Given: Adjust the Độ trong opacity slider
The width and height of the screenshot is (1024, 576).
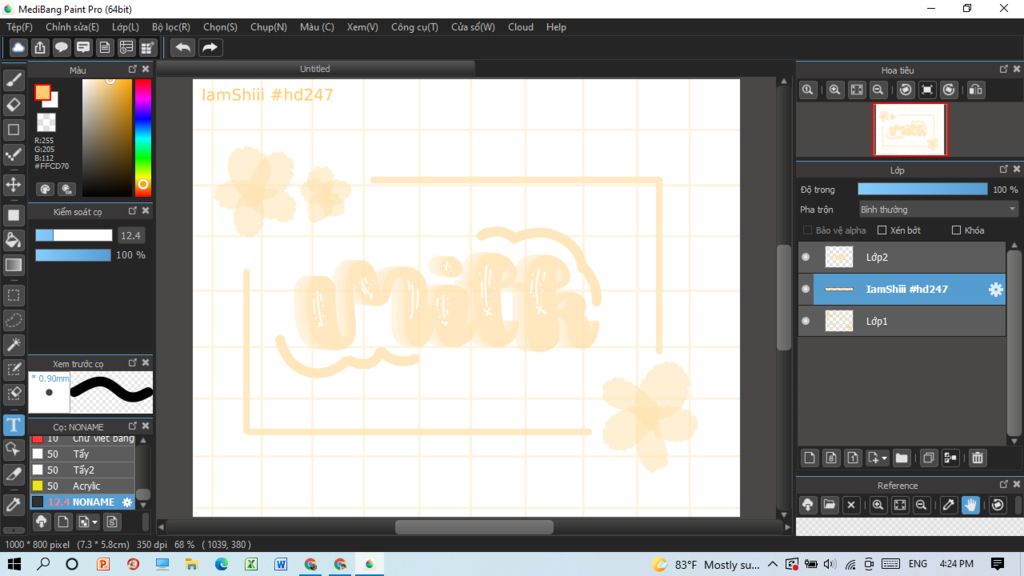Looking at the screenshot, I should pos(922,189).
